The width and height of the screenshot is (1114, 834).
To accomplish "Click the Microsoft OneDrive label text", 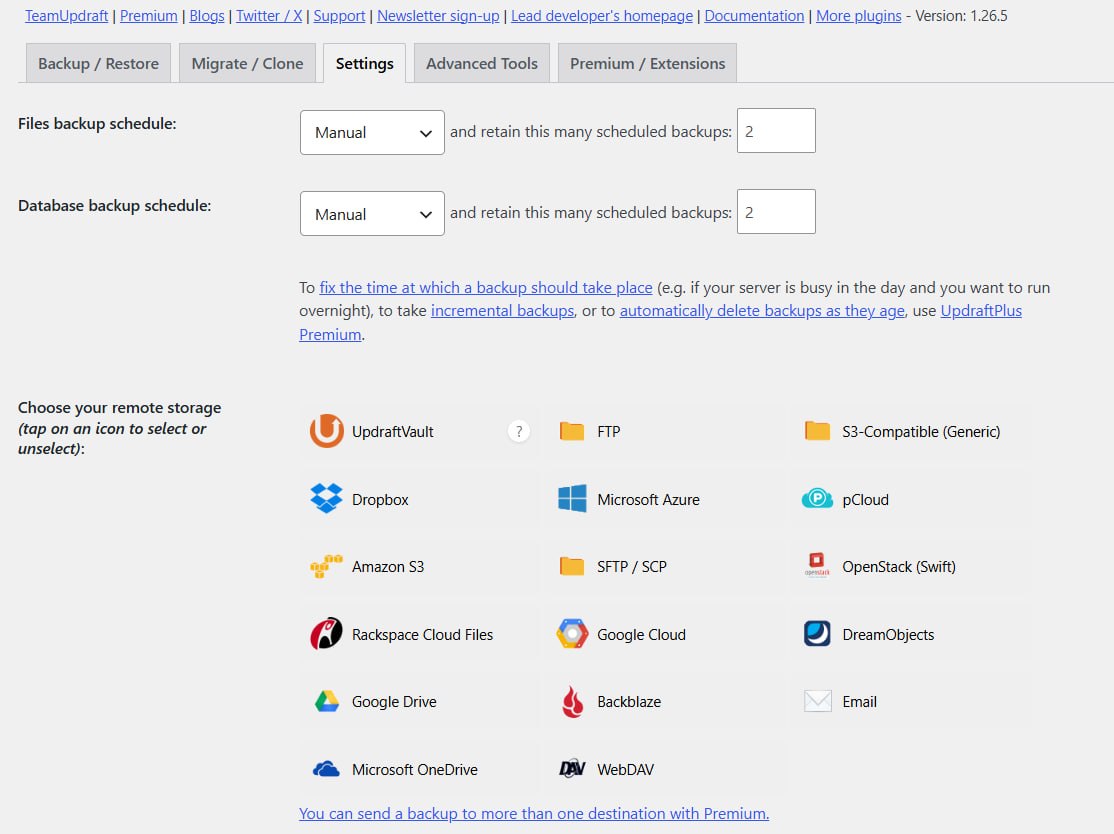I will tap(414, 769).
